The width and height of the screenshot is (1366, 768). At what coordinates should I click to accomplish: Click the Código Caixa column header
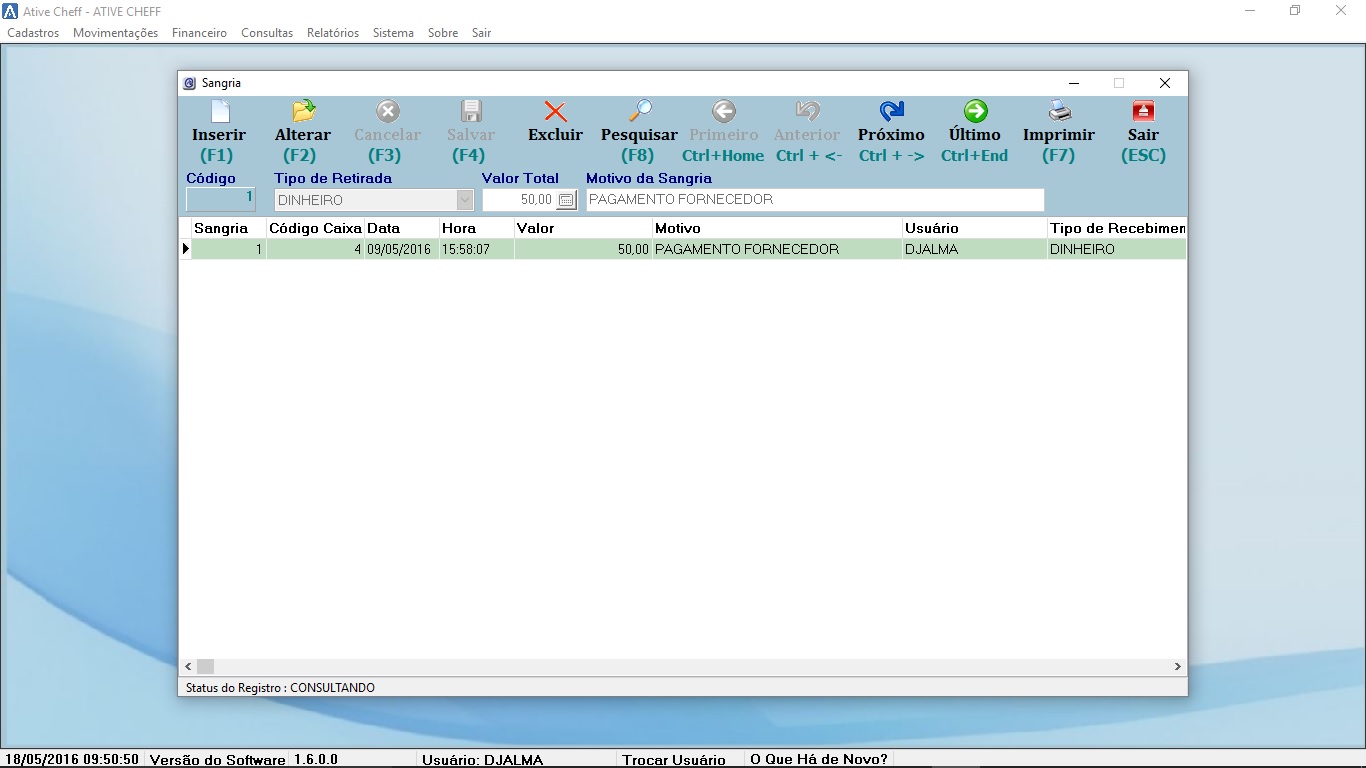click(x=315, y=228)
